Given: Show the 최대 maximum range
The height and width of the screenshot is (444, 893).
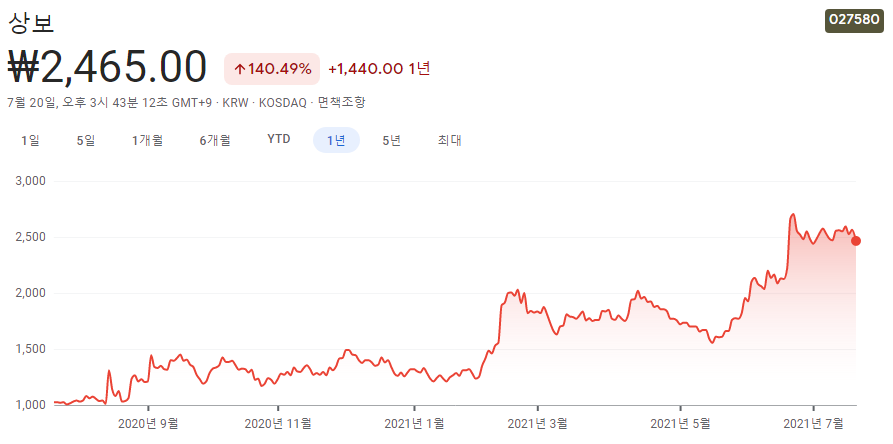Looking at the screenshot, I should tap(449, 140).
